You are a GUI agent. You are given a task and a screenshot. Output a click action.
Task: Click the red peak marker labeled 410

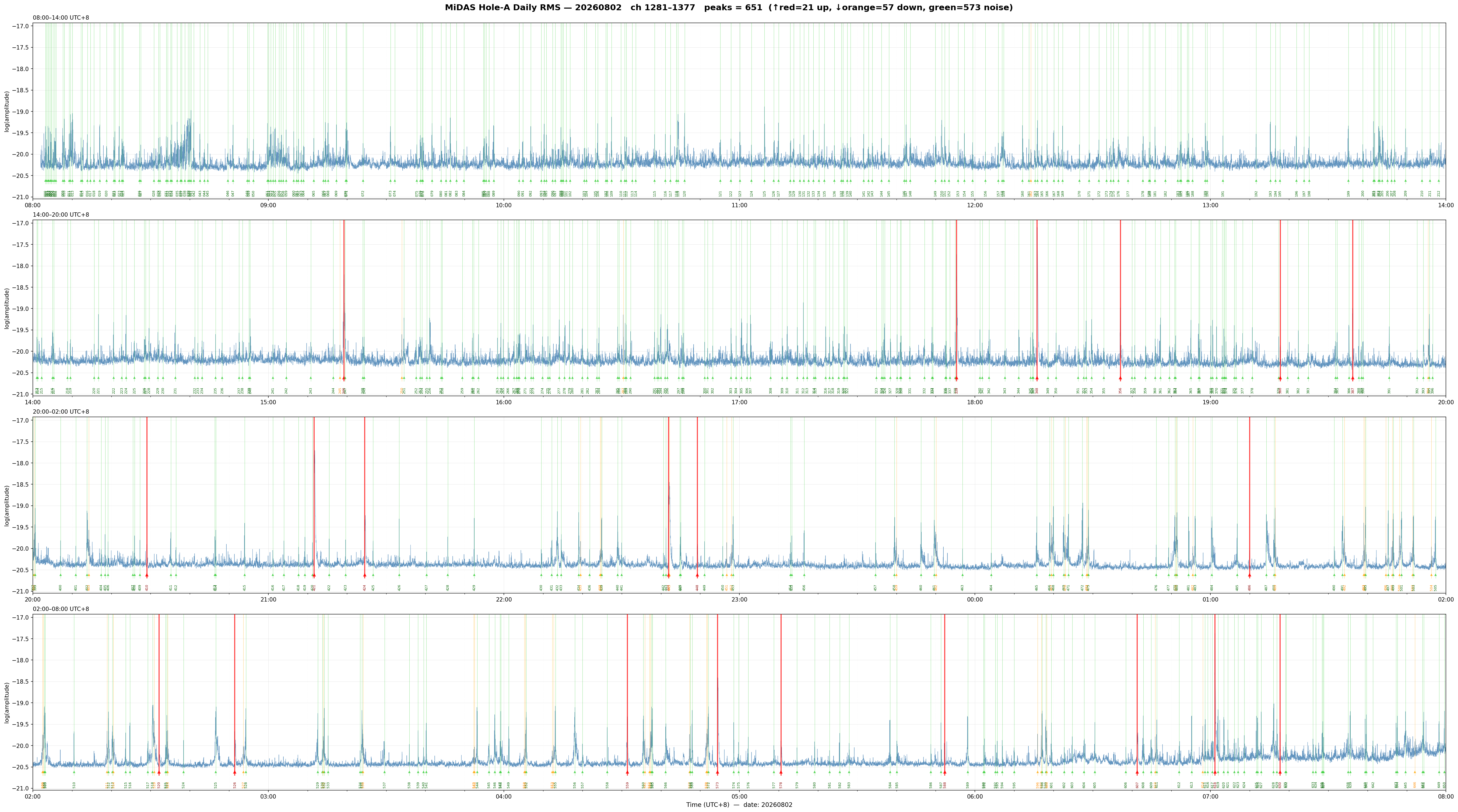pos(147,575)
